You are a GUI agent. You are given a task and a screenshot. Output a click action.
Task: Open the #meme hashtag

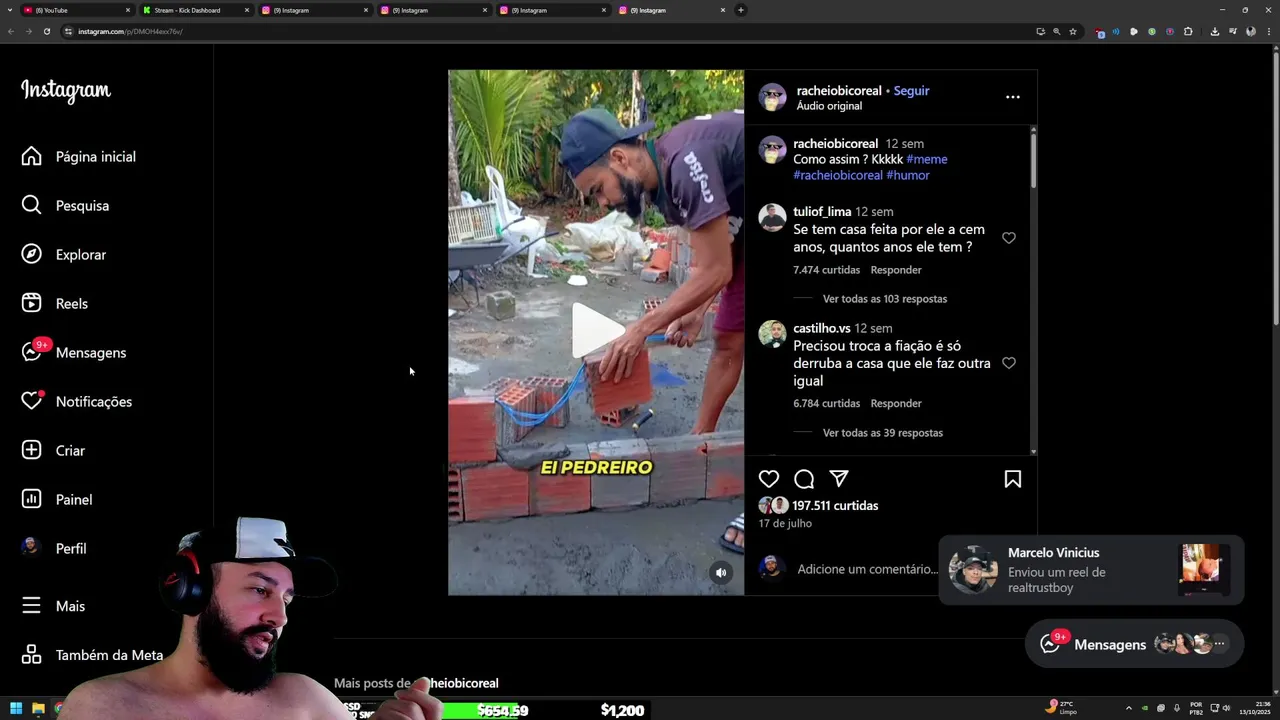click(x=927, y=159)
